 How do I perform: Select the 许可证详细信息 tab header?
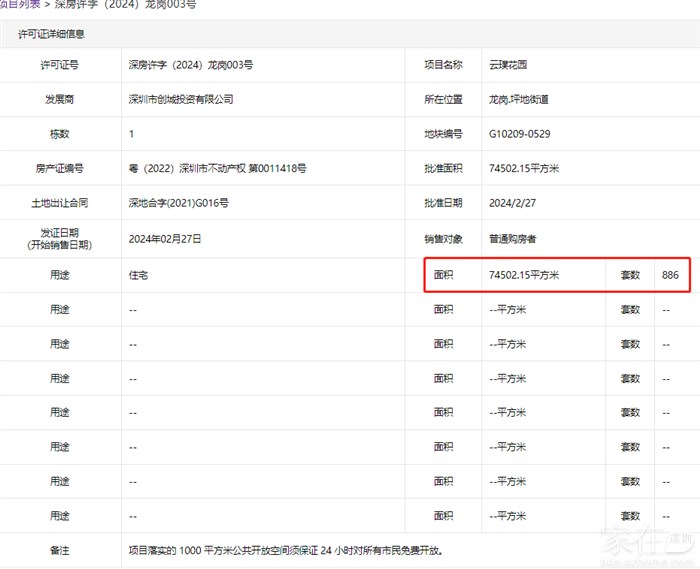tap(51, 34)
